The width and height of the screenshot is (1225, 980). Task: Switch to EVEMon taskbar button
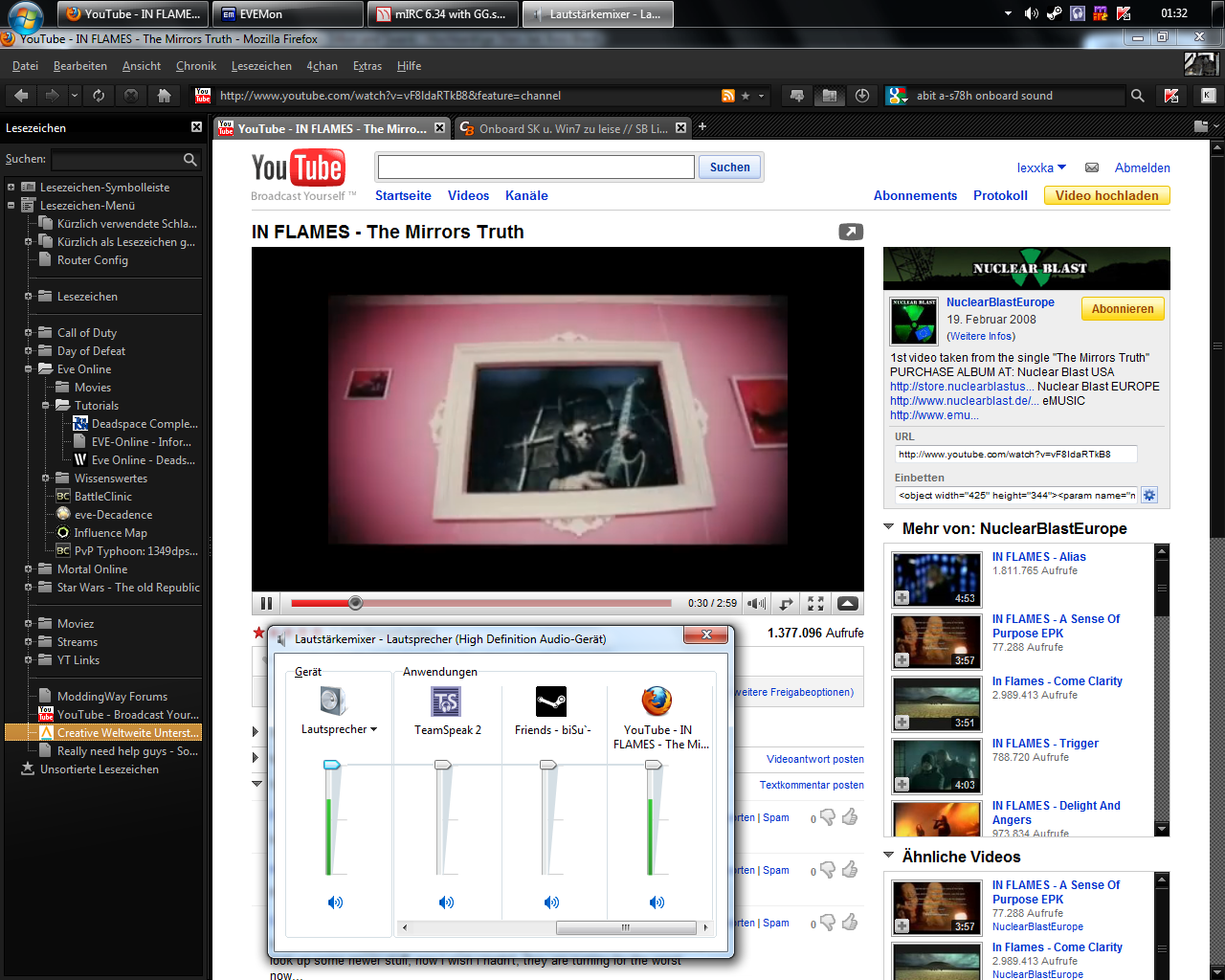[x=287, y=13]
